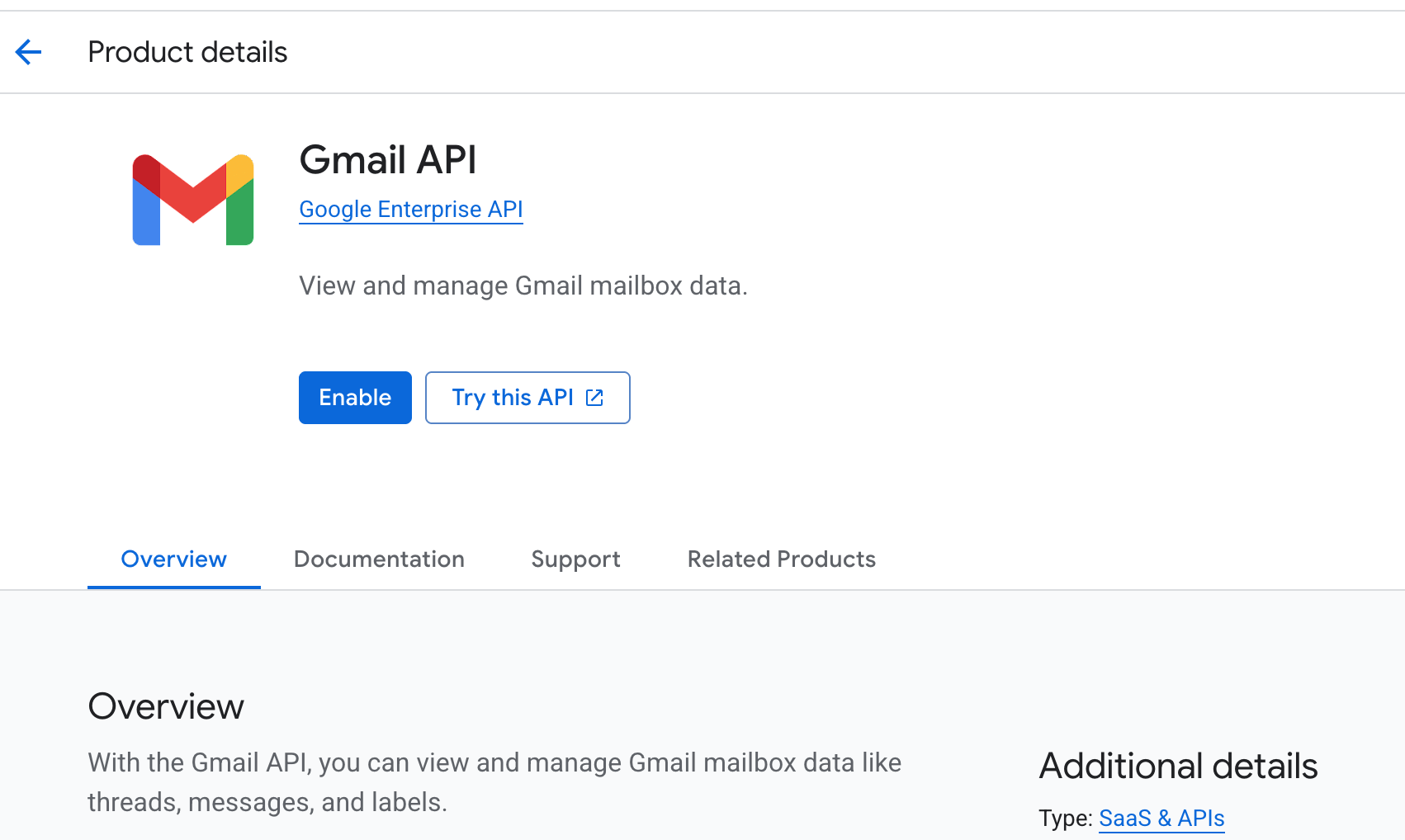Viewport: 1405px width, 840px height.
Task: Click the Additional details heading
Action: (x=1178, y=766)
